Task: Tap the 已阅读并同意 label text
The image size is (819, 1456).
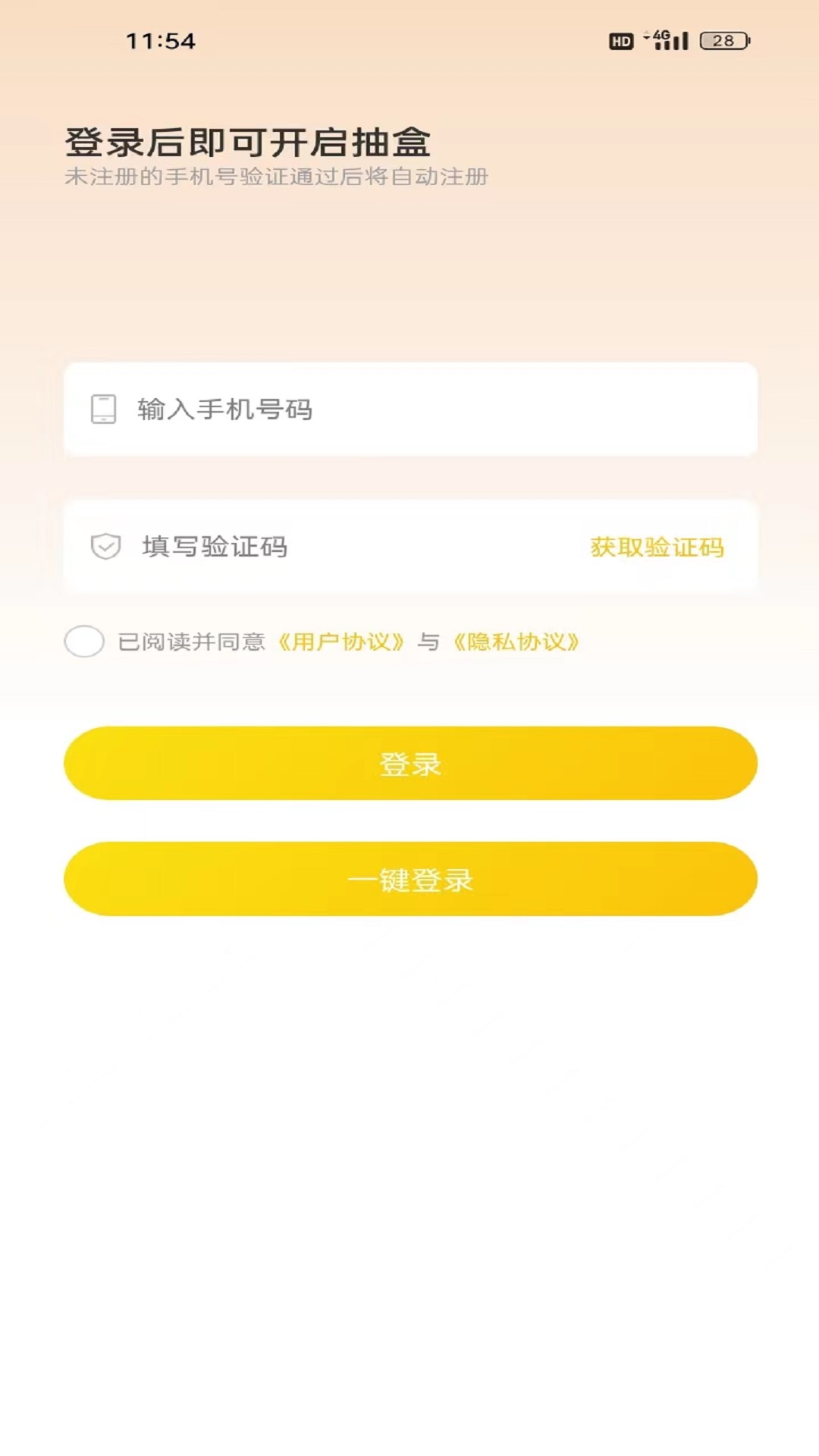Action: 191,642
